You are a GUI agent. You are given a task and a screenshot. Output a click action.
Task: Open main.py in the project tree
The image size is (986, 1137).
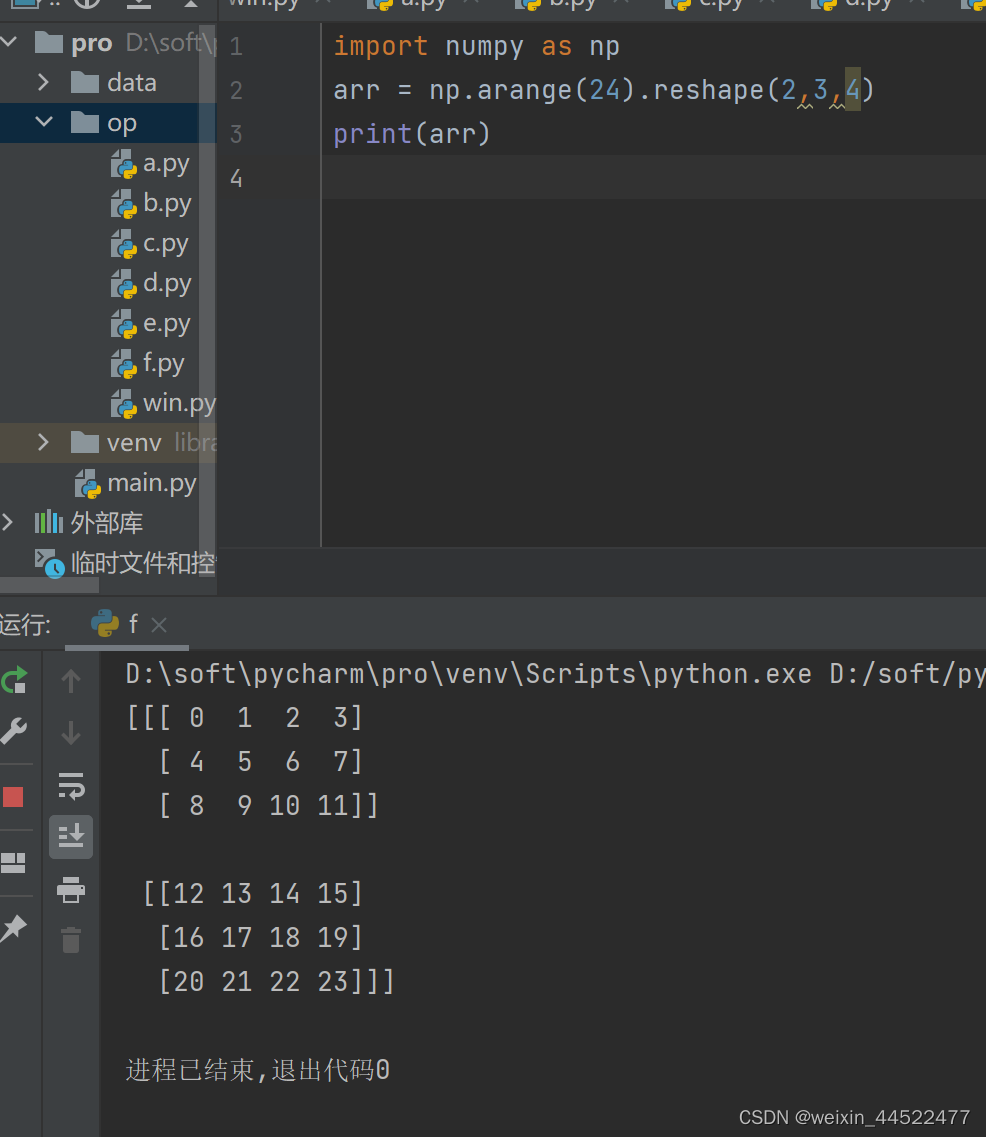[136, 483]
